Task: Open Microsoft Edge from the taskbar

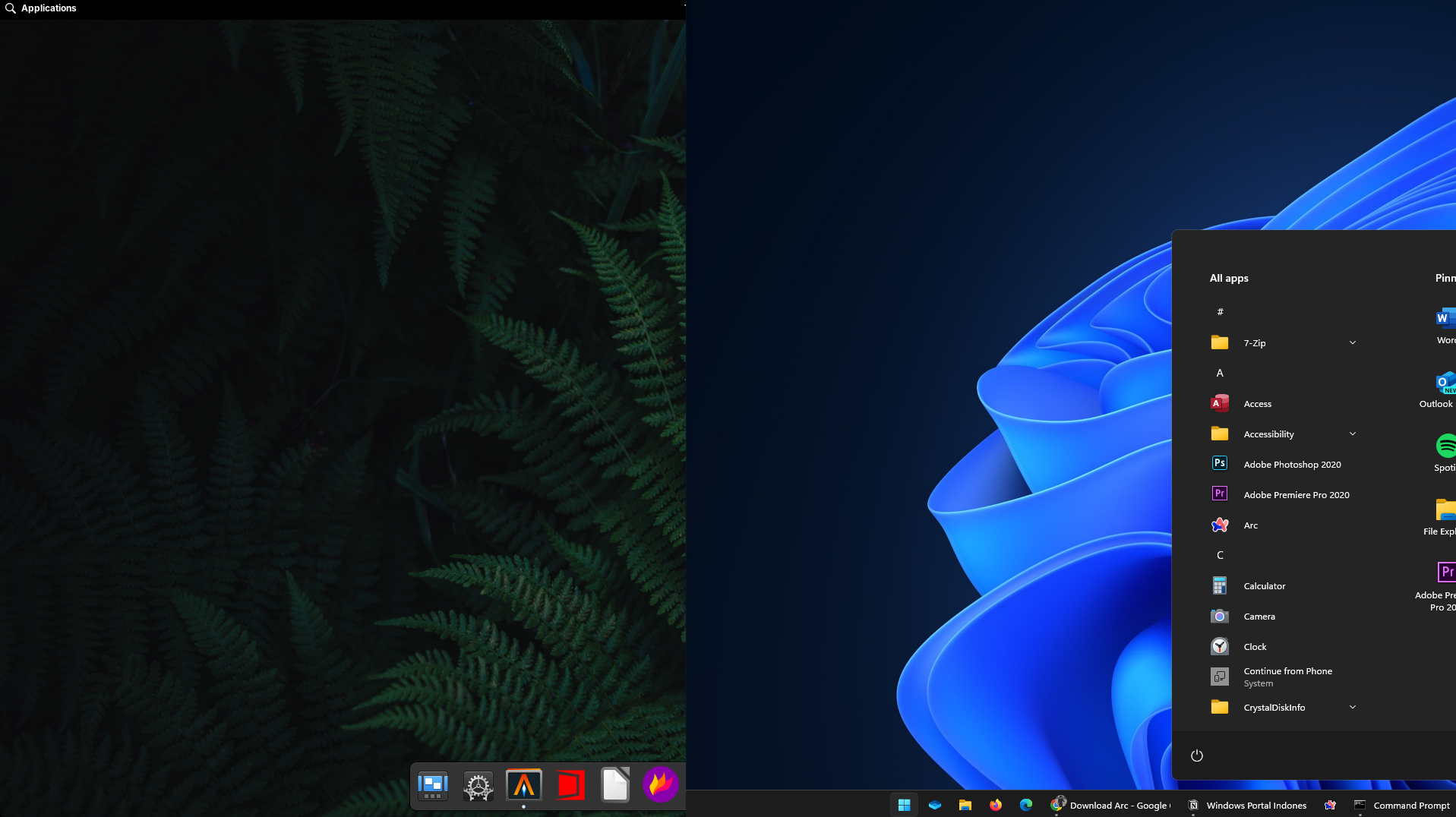Action: (x=1025, y=805)
